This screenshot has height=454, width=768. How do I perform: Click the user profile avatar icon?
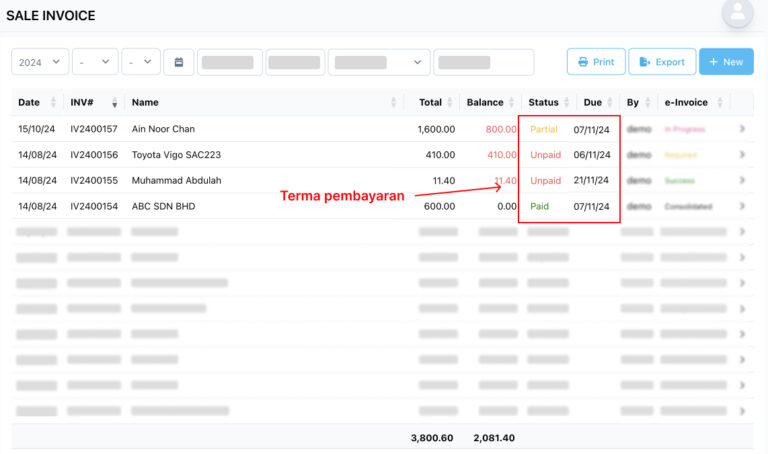click(738, 12)
